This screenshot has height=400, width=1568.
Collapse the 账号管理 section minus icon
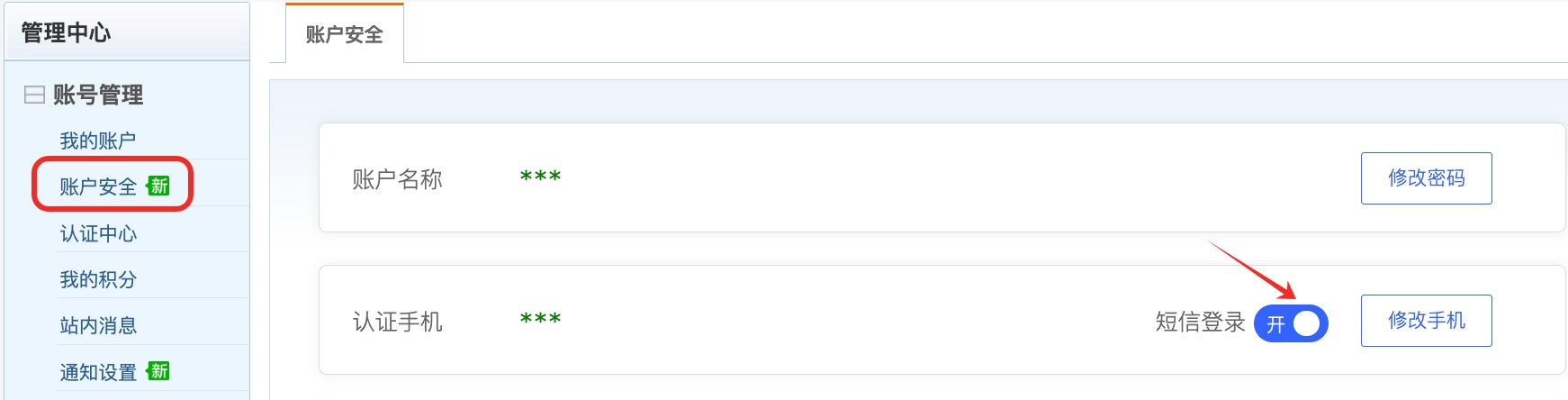[x=34, y=95]
